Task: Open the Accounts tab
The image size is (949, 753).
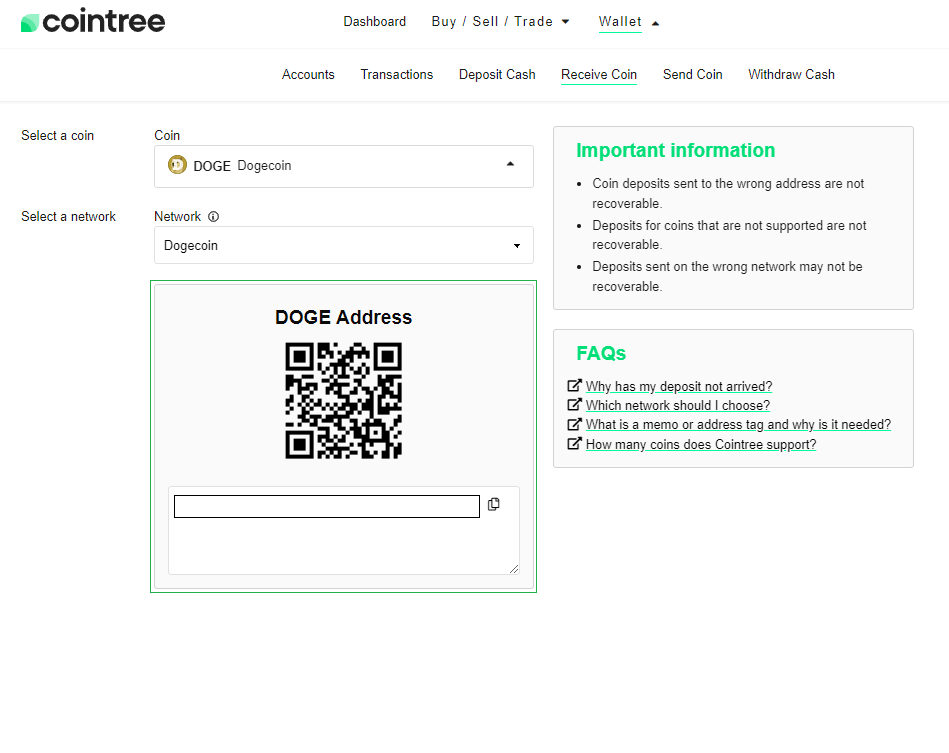Action: point(308,74)
